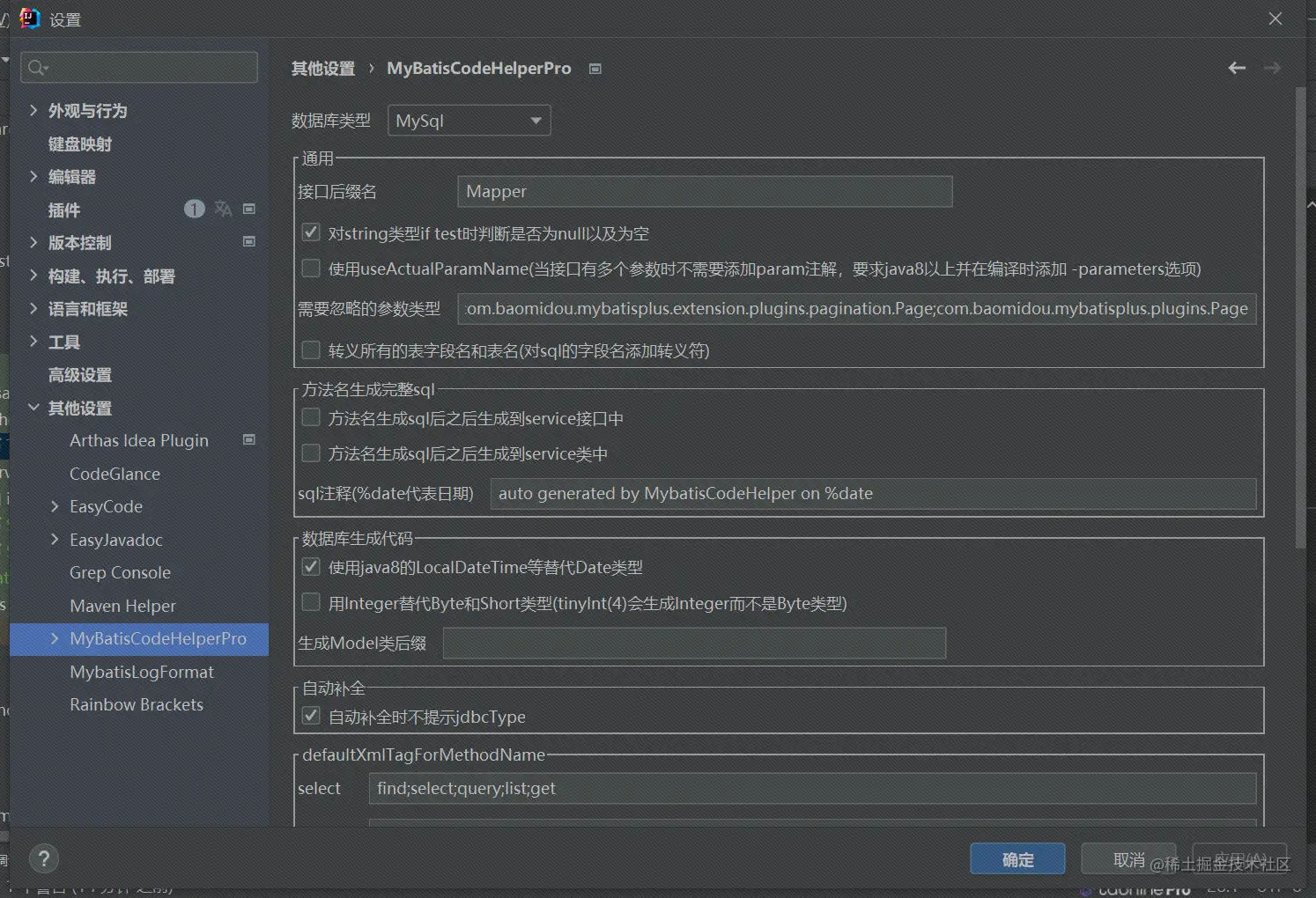
Task: Click the project-level icon beside 插件
Action: 249,209
